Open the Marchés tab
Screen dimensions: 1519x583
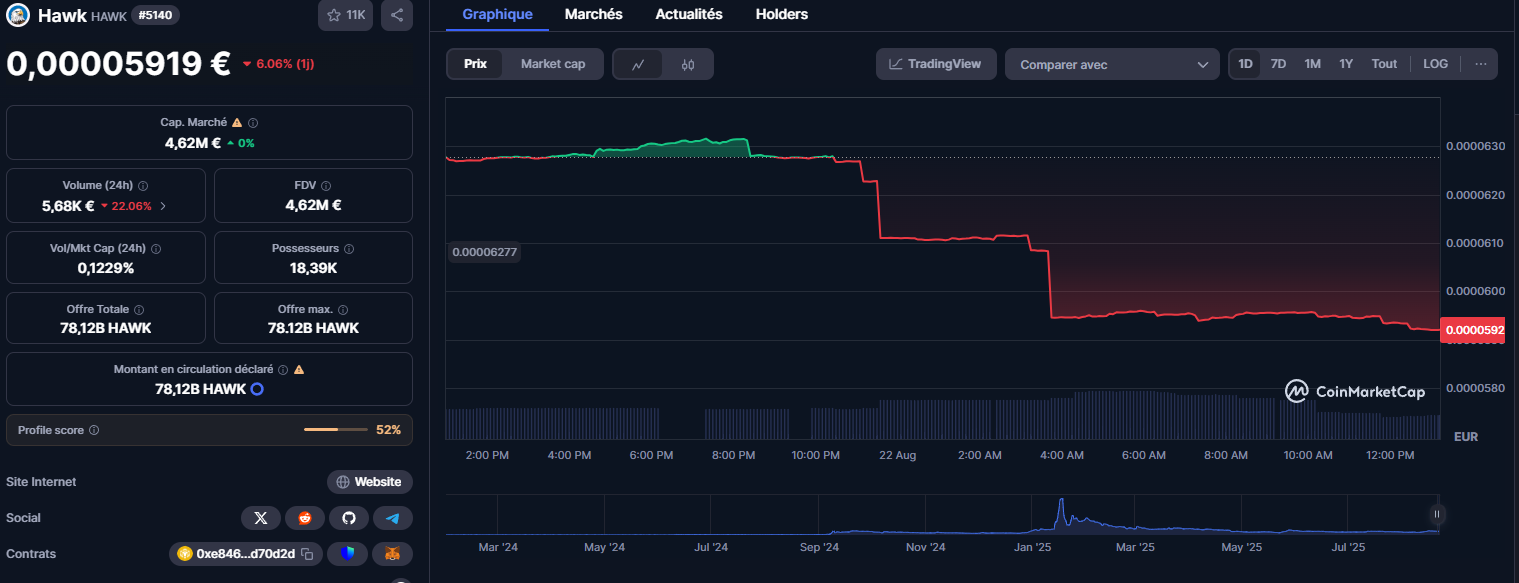pyautogui.click(x=593, y=15)
